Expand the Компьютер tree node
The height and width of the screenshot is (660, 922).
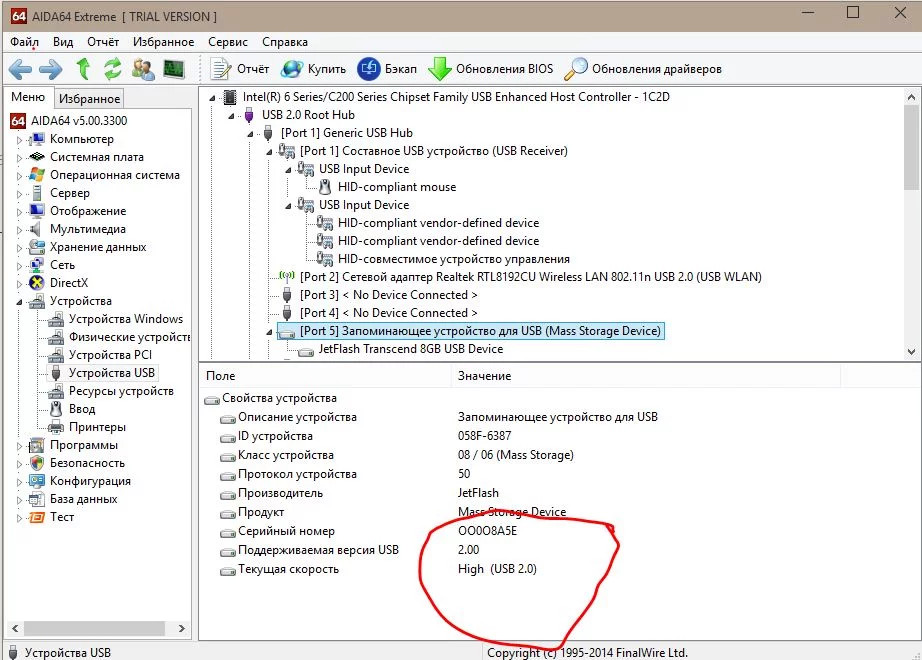click(19, 140)
